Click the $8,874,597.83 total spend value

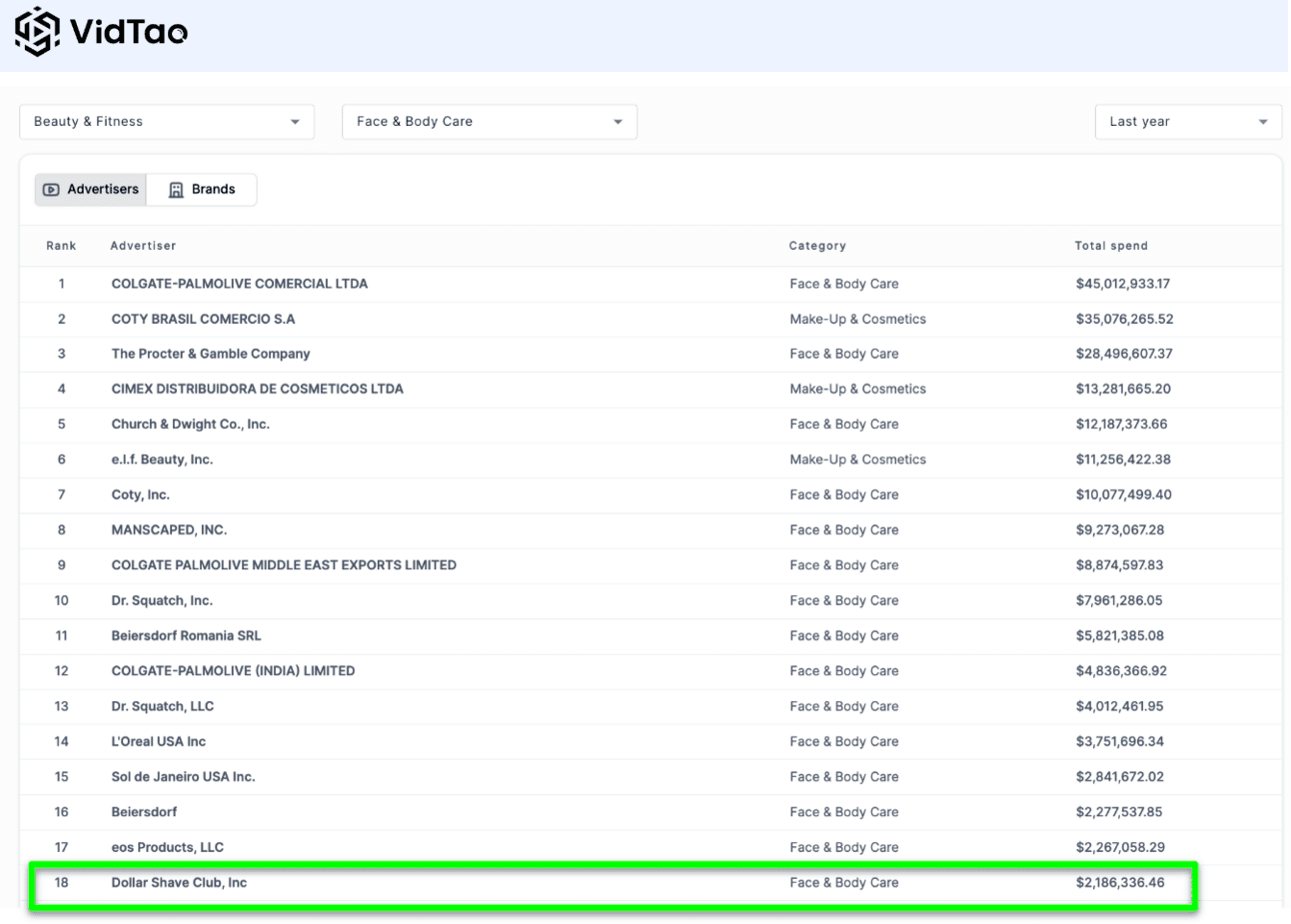pyautogui.click(x=1120, y=565)
